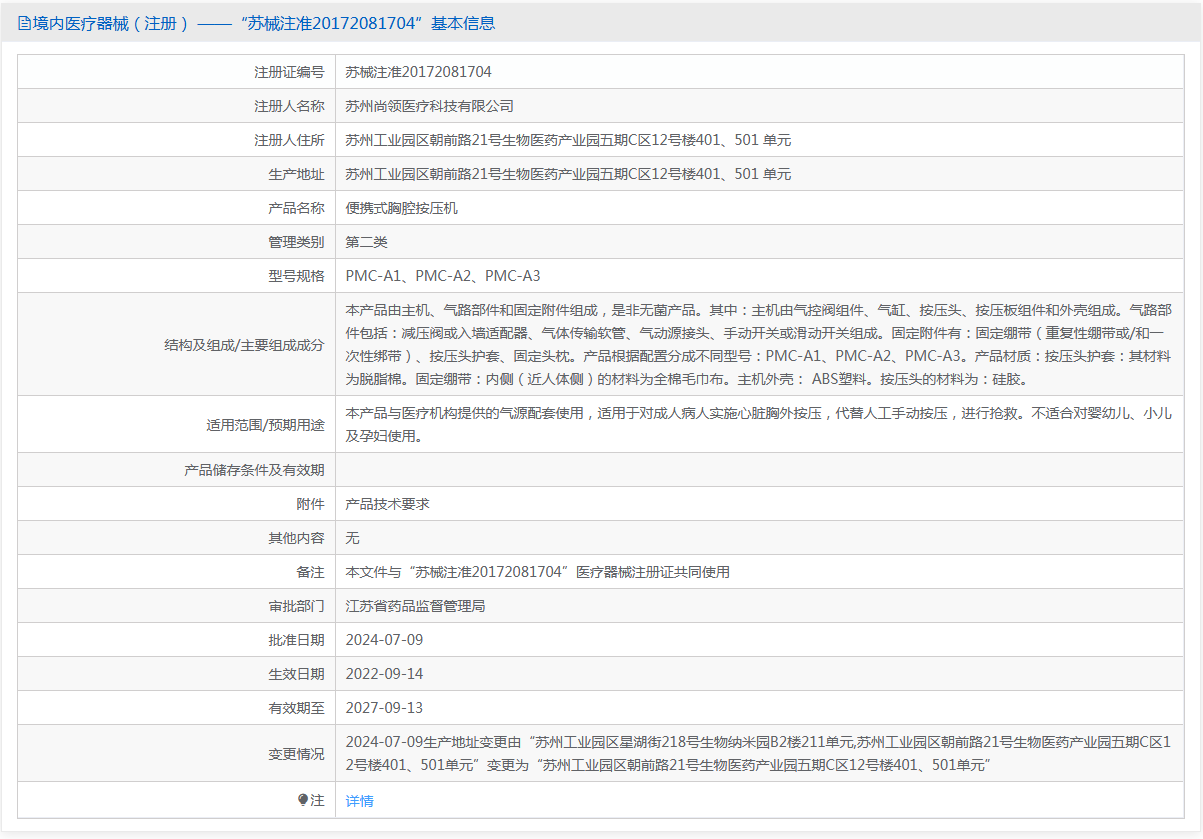Click model specification PMC-A1、PMC-A2、PMC-A3
The width and height of the screenshot is (1203, 839).
click(x=443, y=276)
